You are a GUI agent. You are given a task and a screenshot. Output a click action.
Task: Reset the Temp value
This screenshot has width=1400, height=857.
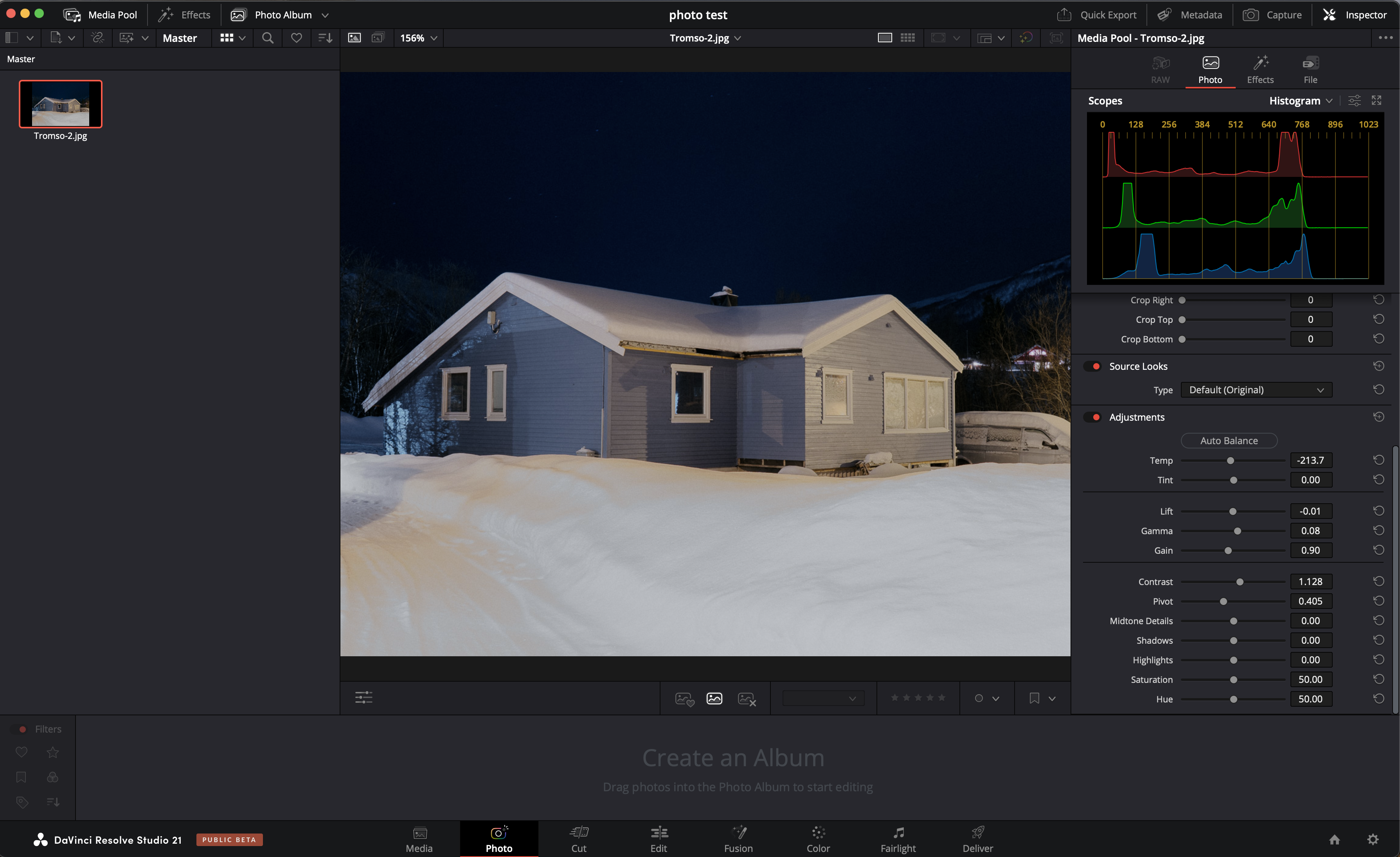coord(1378,460)
